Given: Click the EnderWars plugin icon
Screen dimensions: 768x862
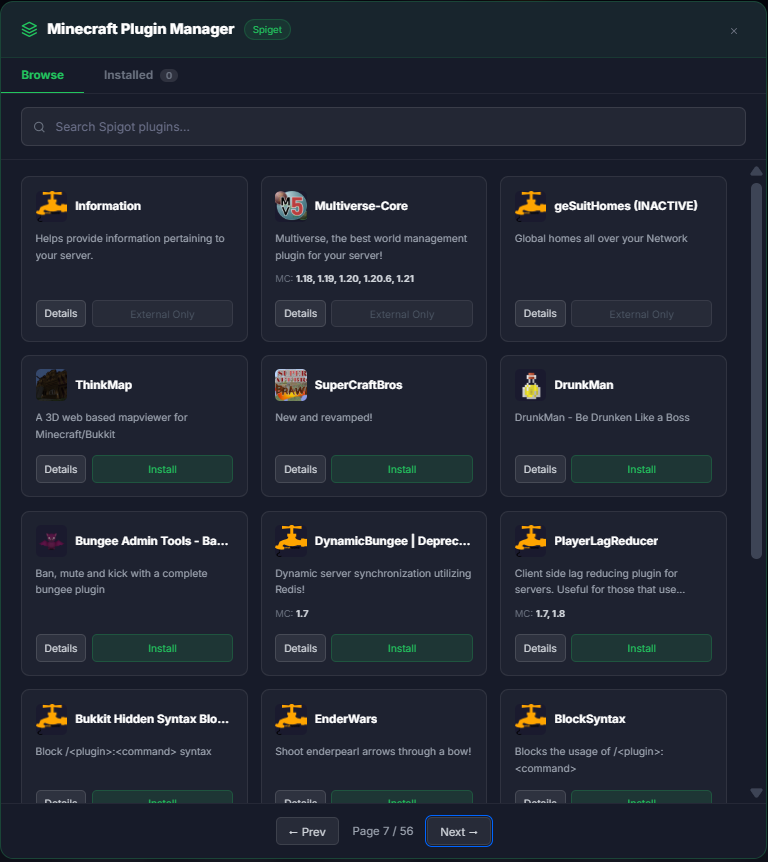Looking at the screenshot, I should (x=291, y=719).
